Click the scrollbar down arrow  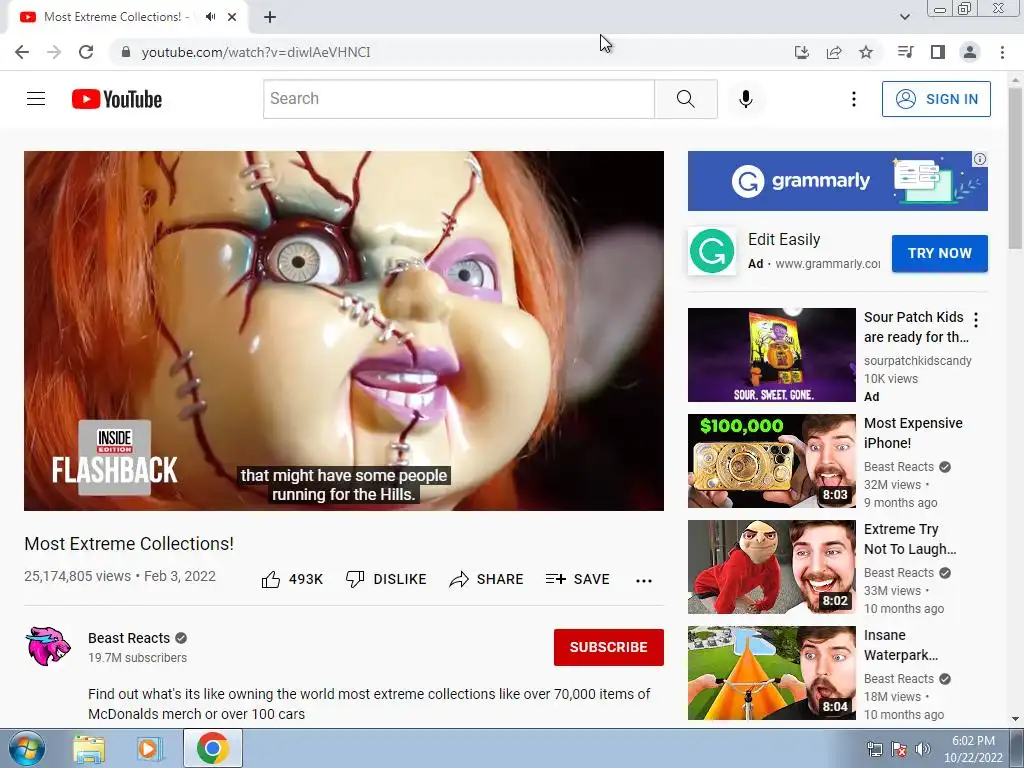[1016, 719]
